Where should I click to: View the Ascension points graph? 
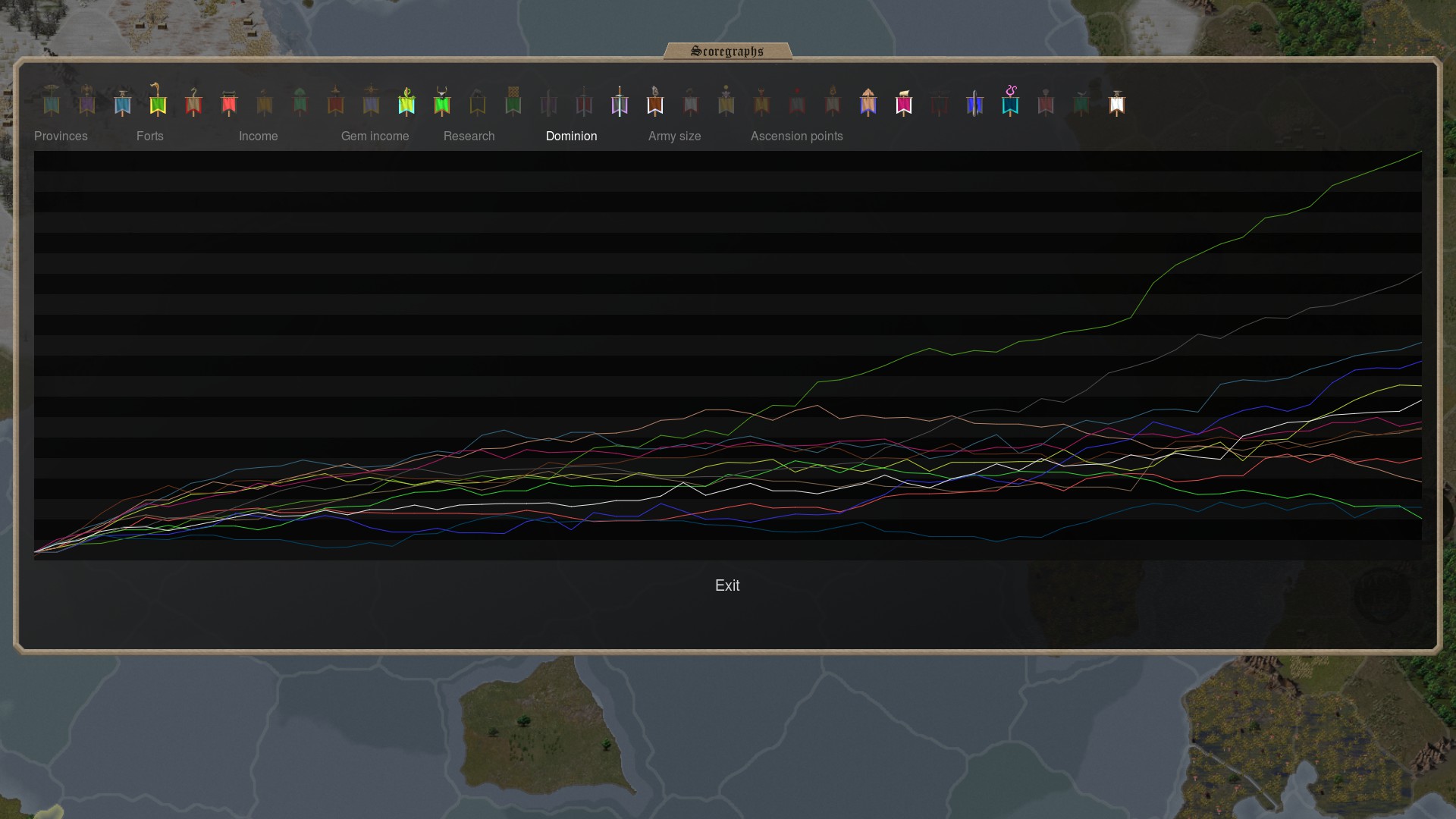pos(797,136)
